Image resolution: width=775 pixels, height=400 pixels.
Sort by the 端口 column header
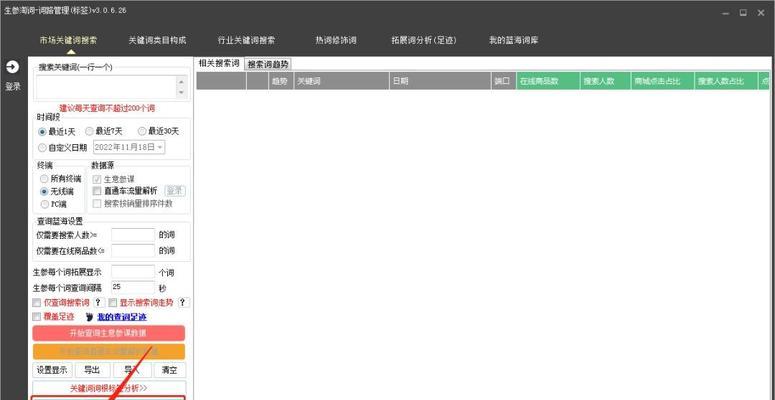pyautogui.click(x=504, y=81)
